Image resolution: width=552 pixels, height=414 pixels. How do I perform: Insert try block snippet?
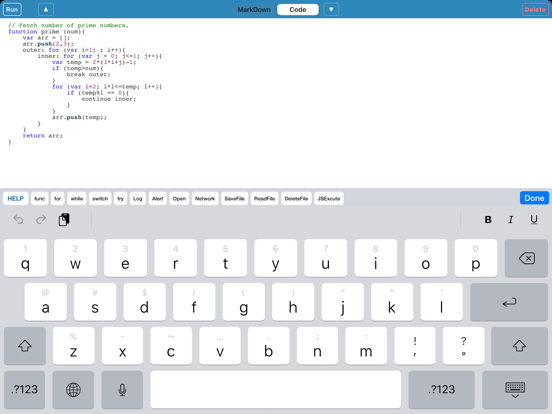(120, 199)
